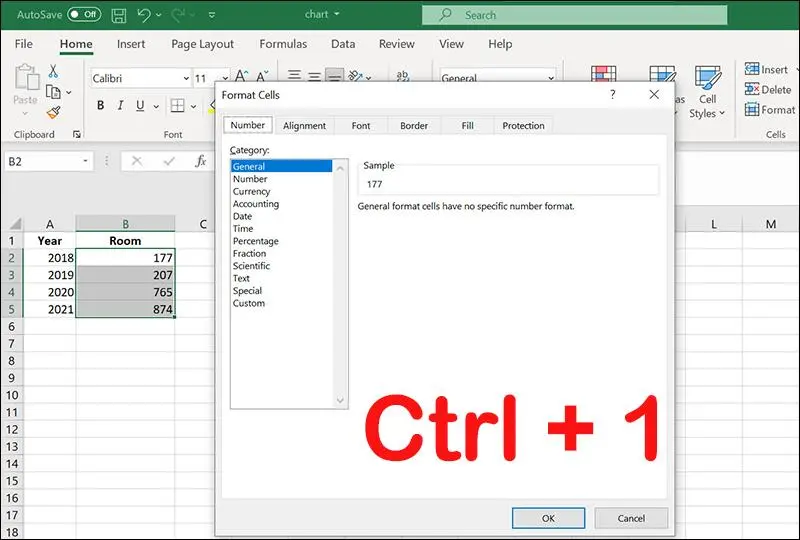The image size is (800, 540).
Task: Open Cell Styles gallery
Action: coord(707,92)
